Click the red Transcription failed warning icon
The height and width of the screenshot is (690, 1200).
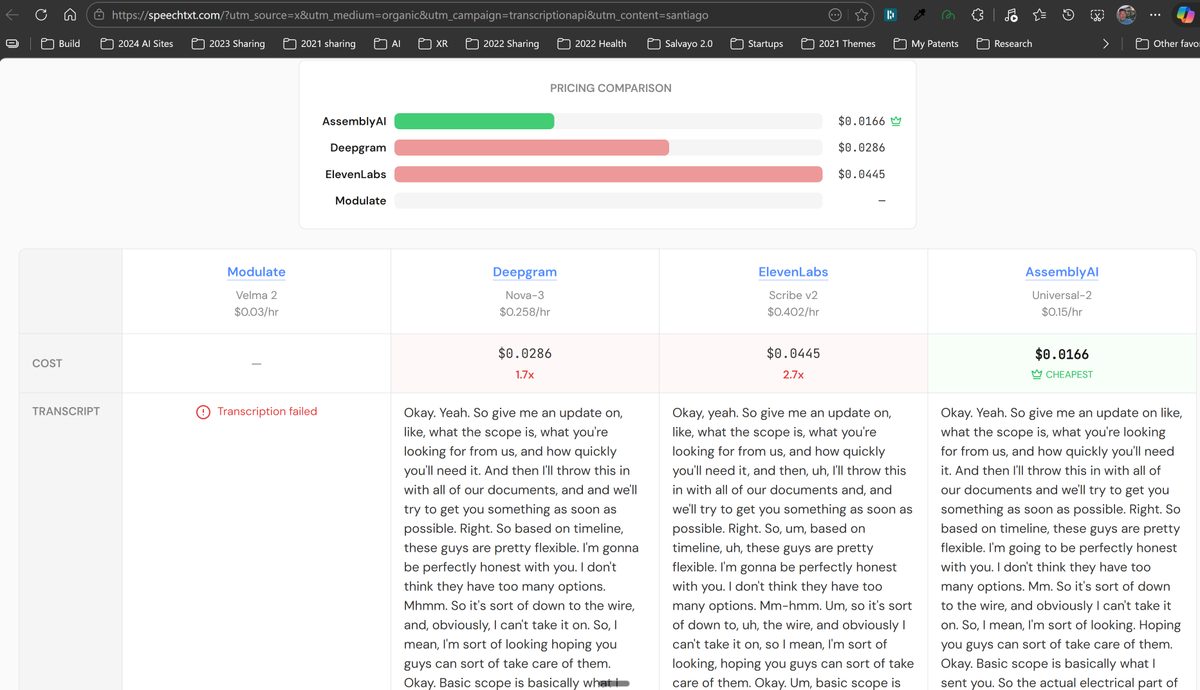[203, 412]
